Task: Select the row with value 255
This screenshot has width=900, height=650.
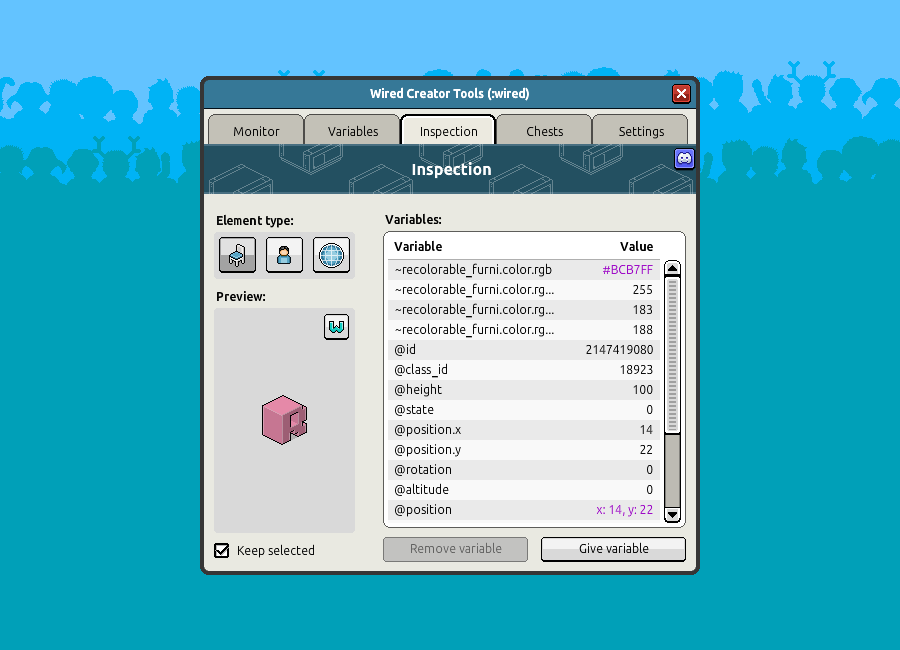Action: [x=523, y=289]
